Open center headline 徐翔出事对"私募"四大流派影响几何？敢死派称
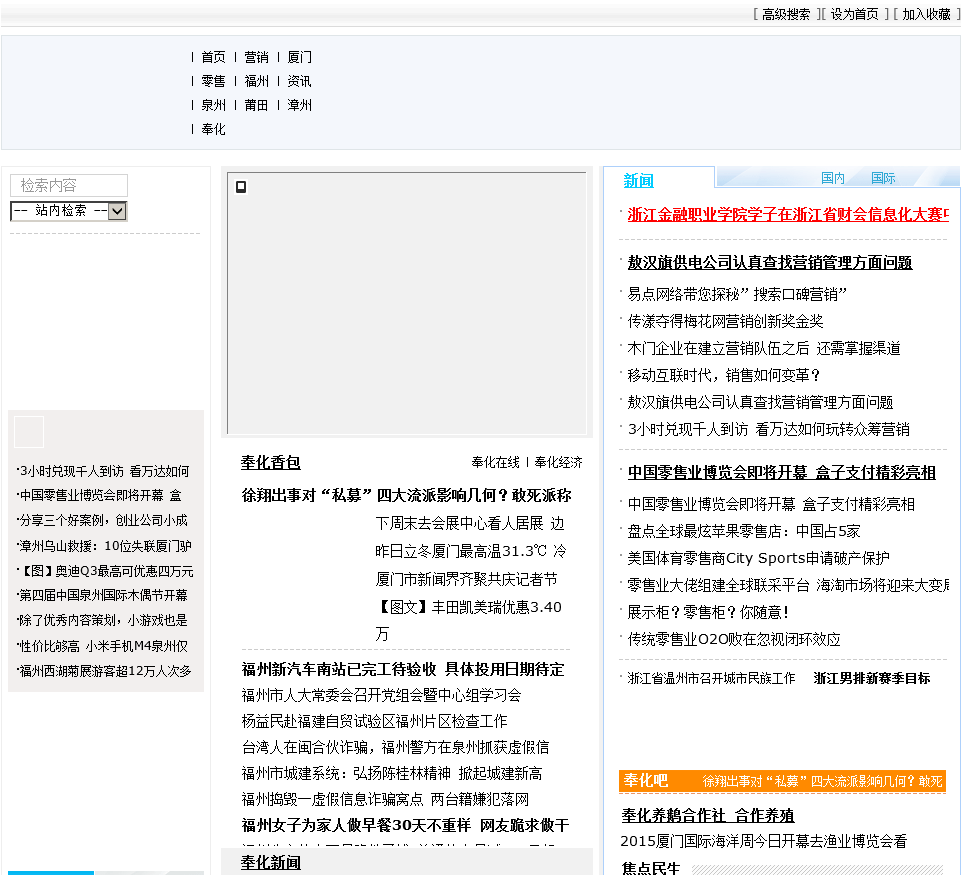This screenshot has width=962, height=875. tap(406, 495)
